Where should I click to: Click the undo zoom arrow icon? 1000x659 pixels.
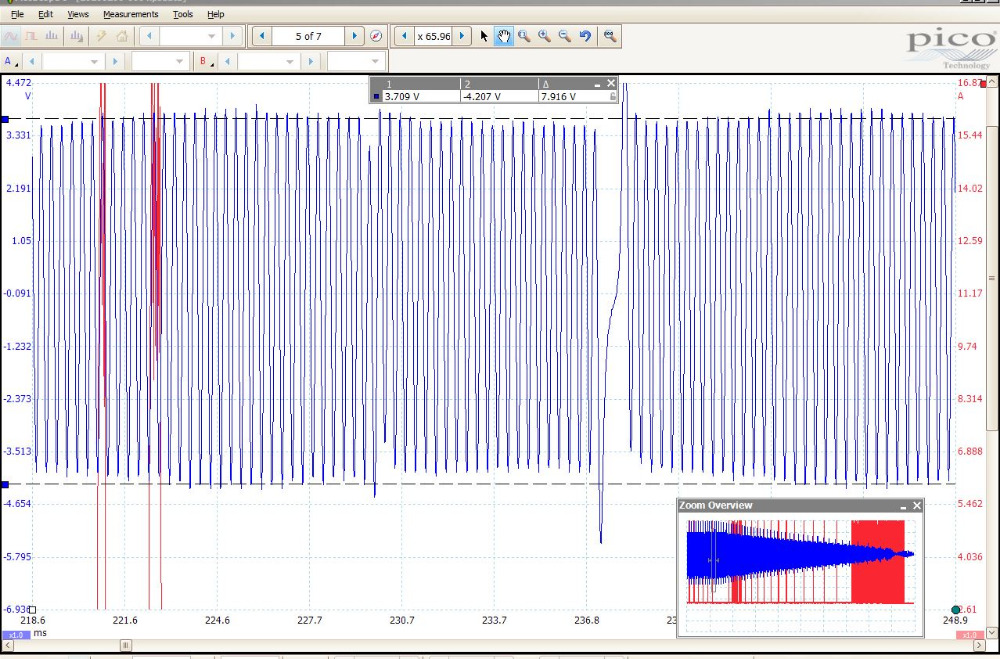click(x=586, y=36)
